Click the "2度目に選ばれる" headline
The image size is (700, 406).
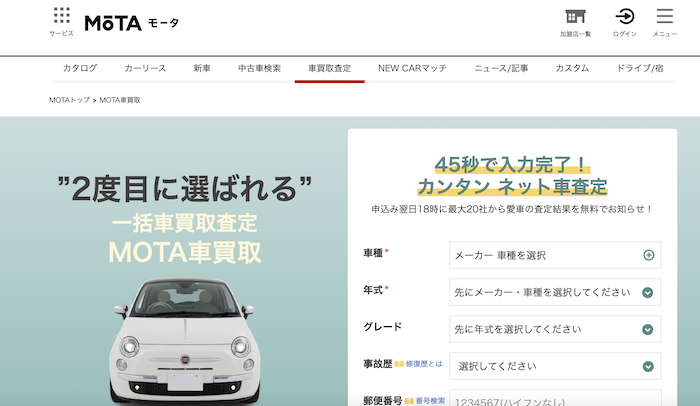[184, 189]
